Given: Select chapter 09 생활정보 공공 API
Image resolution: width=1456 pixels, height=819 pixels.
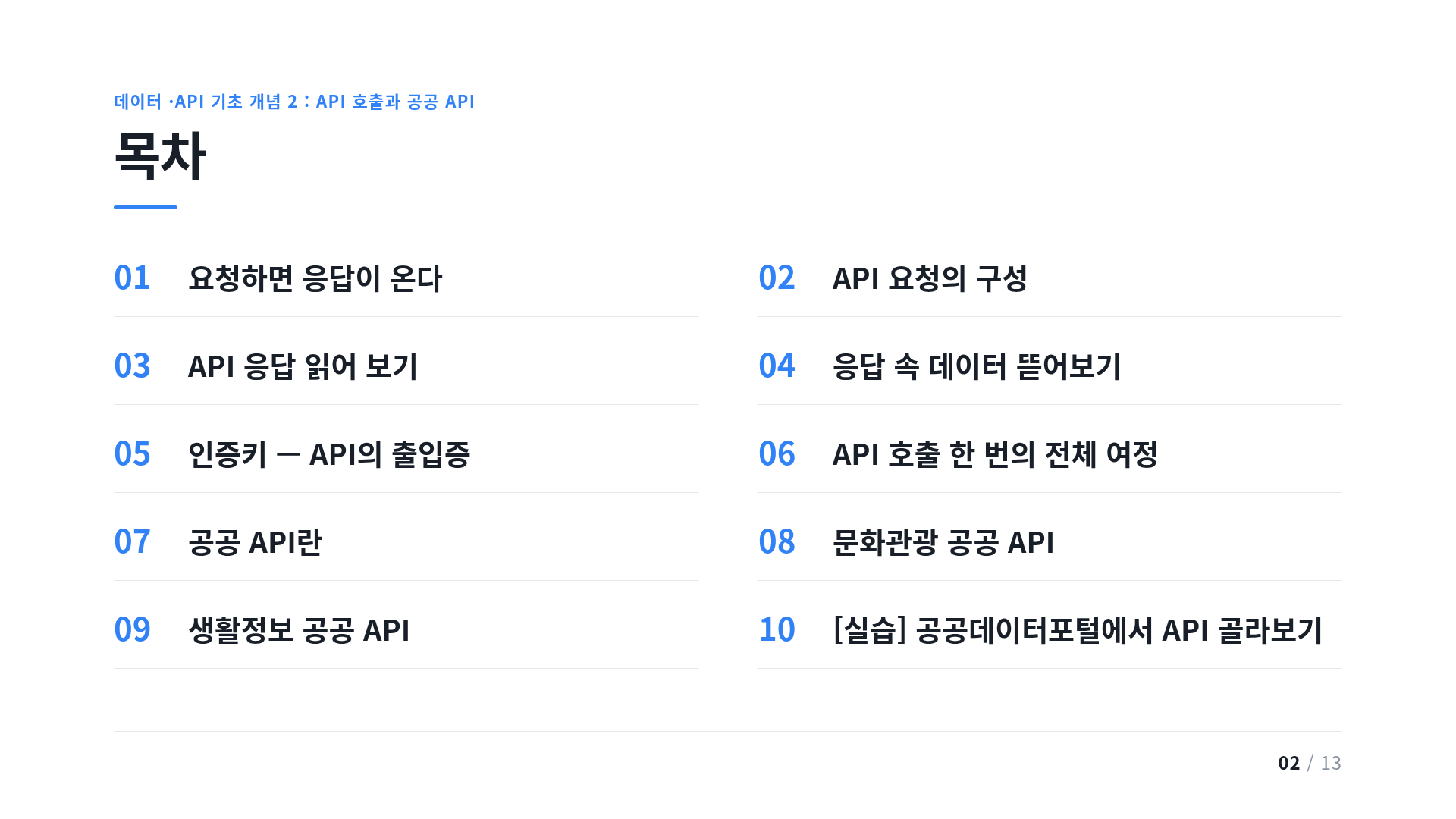Looking at the screenshot, I should tap(406, 630).
